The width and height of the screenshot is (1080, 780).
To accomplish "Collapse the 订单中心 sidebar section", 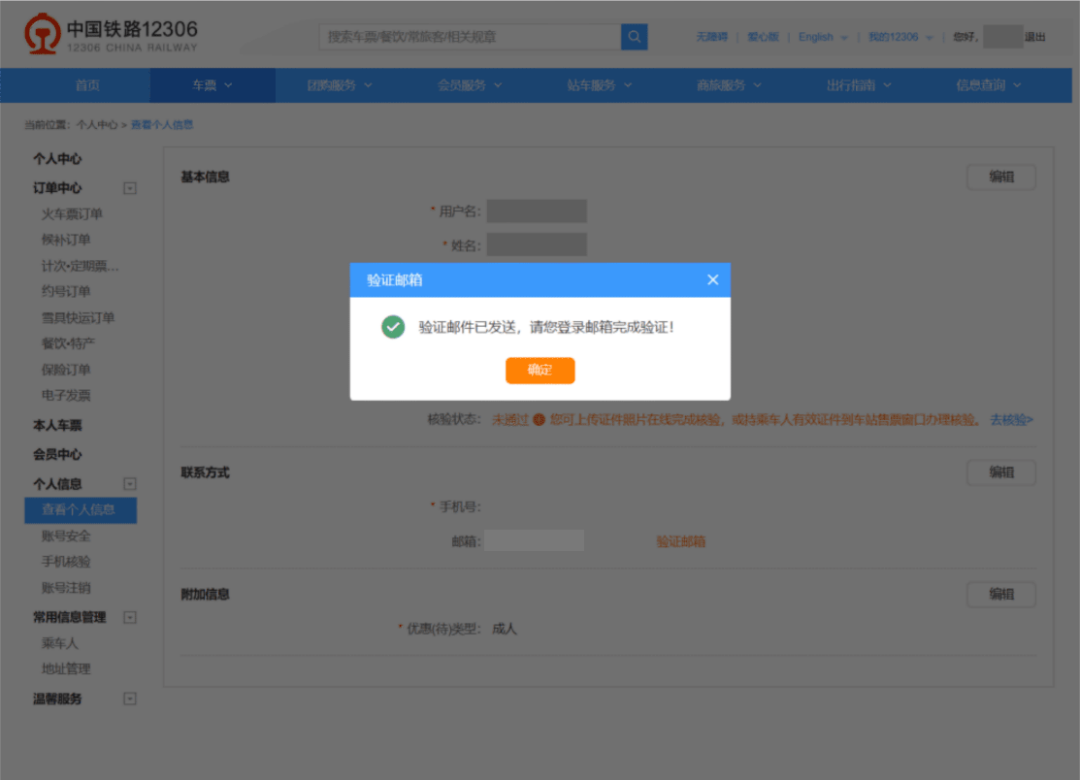I will [129, 188].
